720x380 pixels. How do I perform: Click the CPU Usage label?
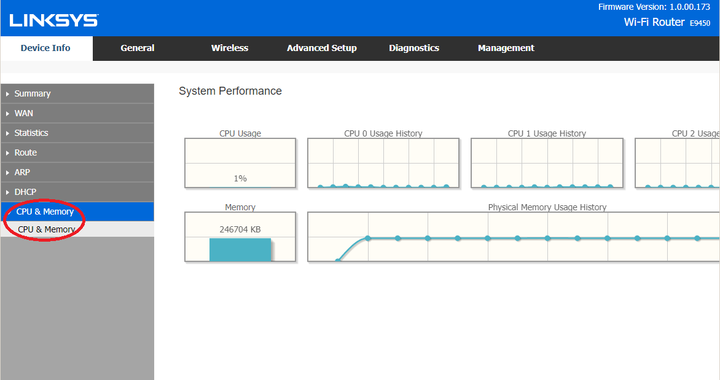point(240,133)
